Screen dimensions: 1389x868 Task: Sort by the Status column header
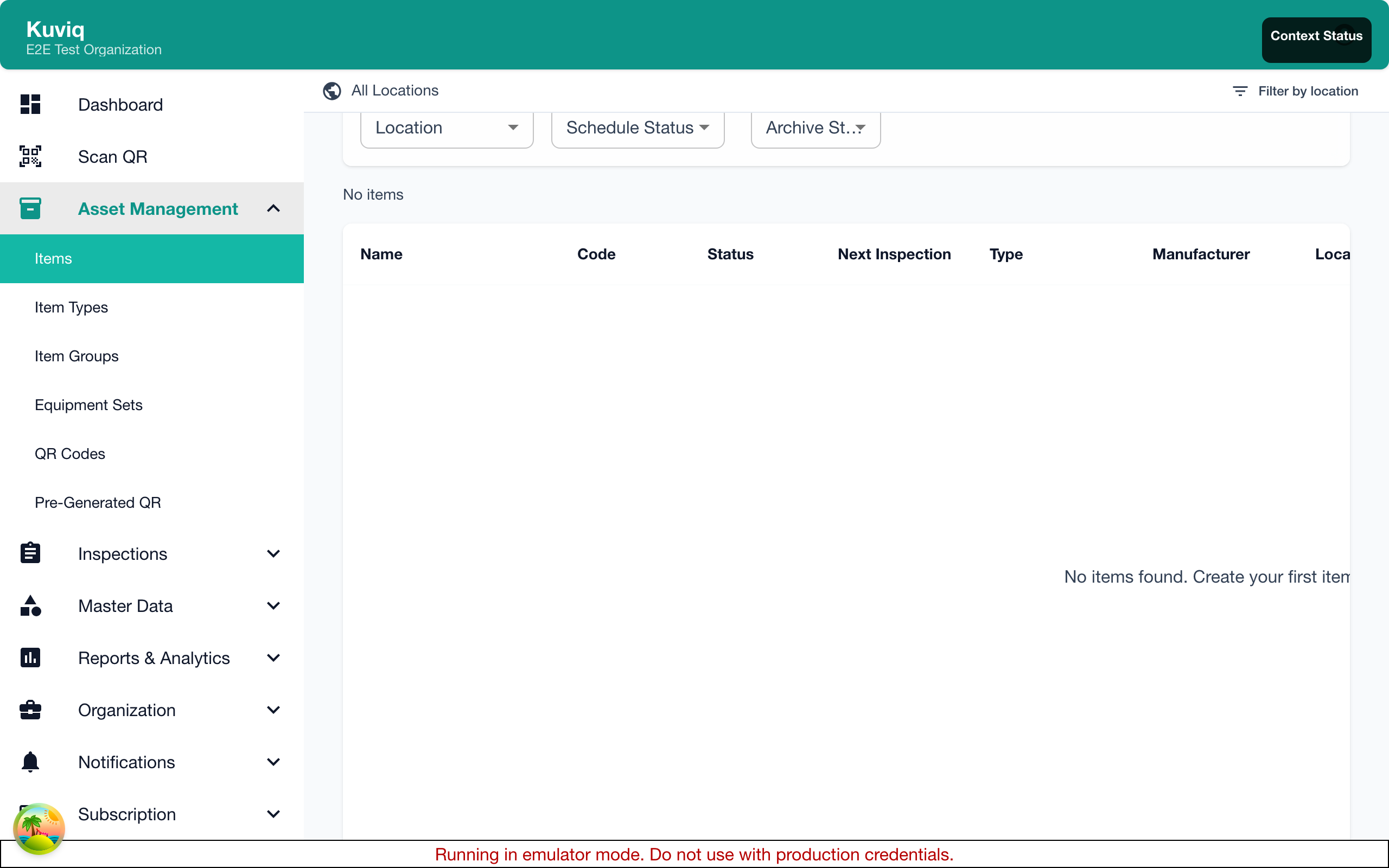[730, 254]
